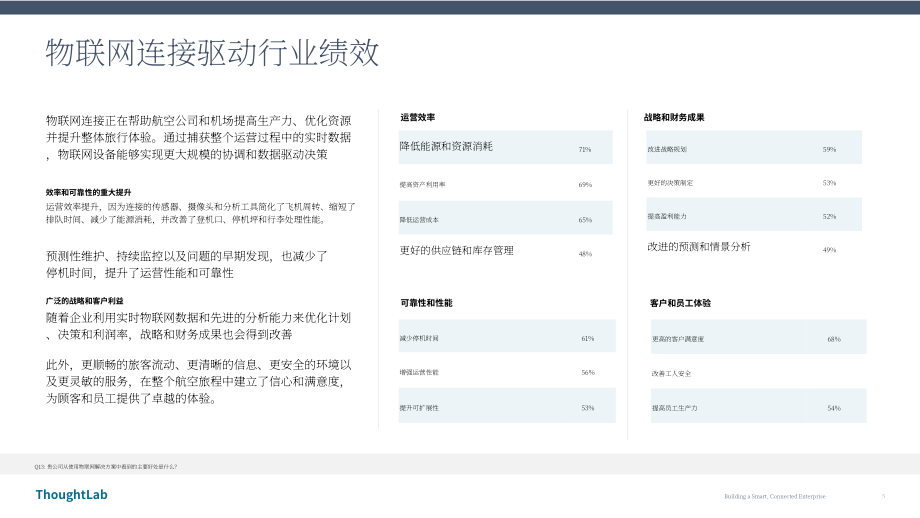Select the row label 更好的供应链和库存管理
The height and width of the screenshot is (518, 920).
point(457,250)
